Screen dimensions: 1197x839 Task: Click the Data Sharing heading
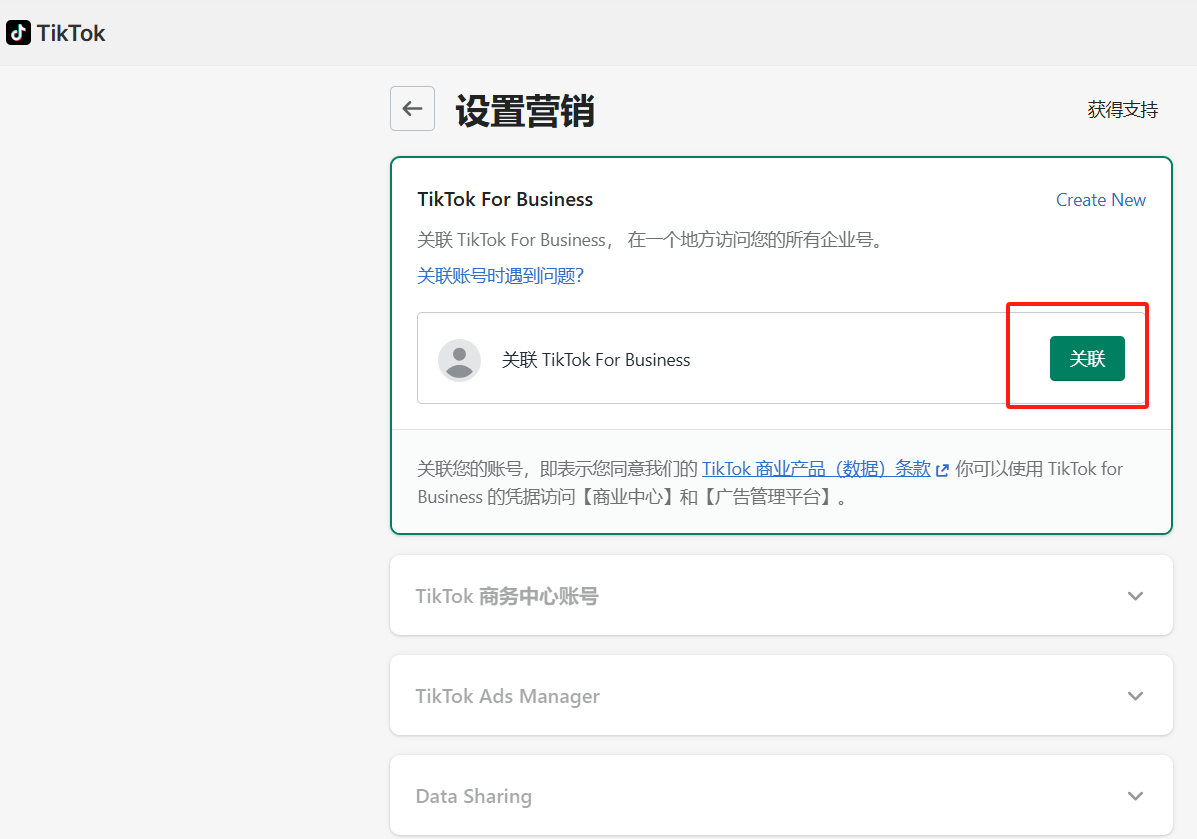(x=473, y=796)
